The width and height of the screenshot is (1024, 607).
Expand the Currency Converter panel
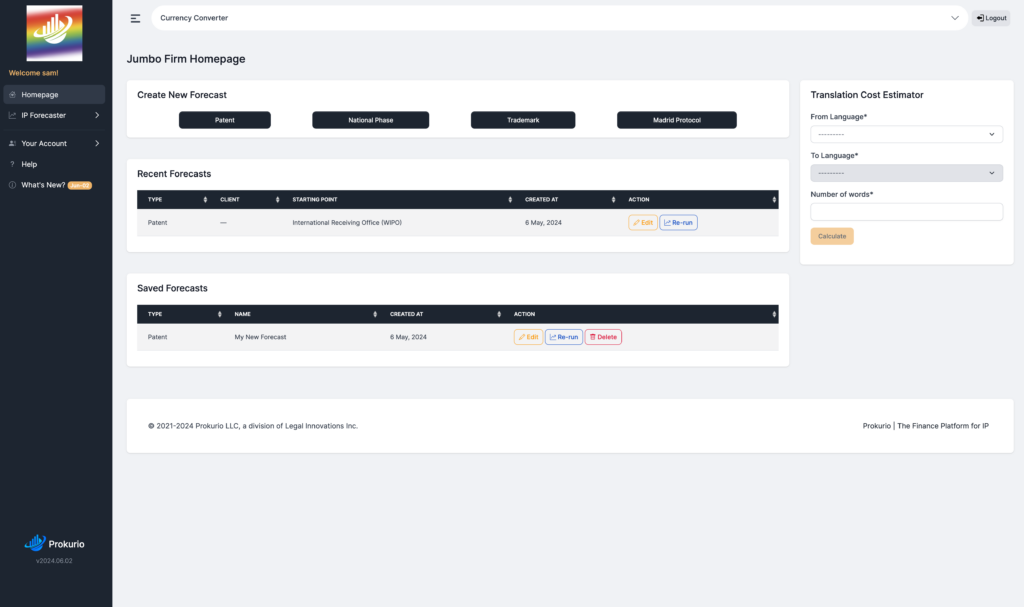pos(560,18)
